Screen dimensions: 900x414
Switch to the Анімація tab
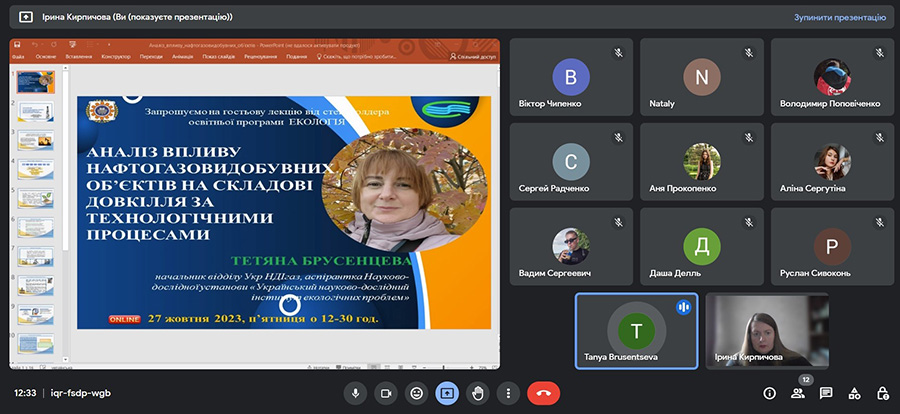click(183, 57)
